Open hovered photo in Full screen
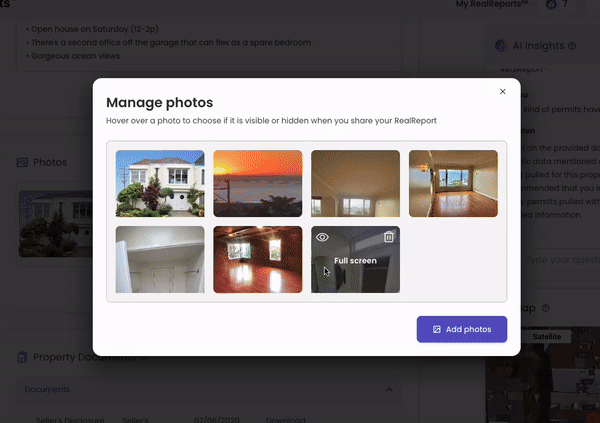The width and height of the screenshot is (600, 423). point(355,261)
